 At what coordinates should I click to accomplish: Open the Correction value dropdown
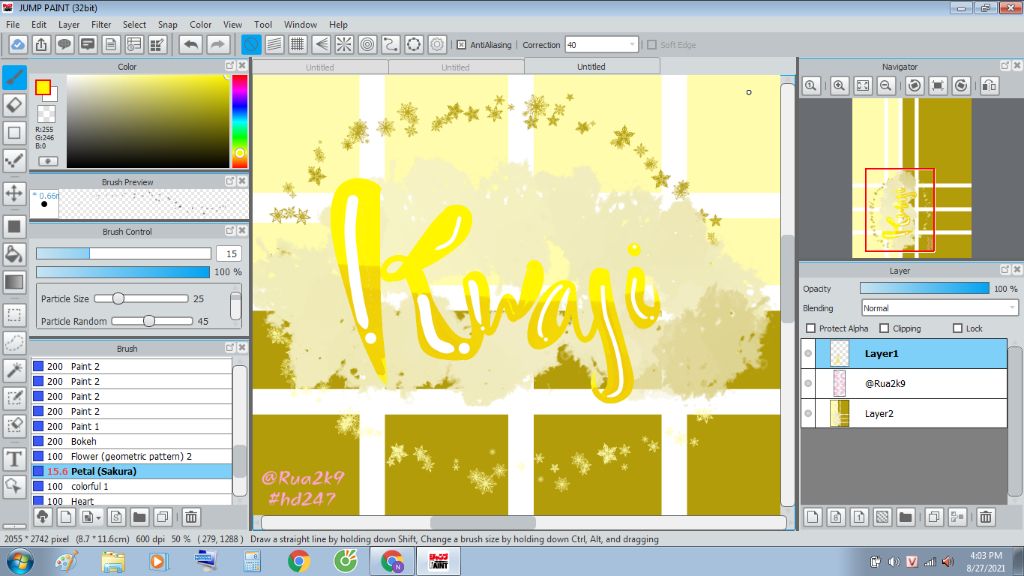(632, 44)
